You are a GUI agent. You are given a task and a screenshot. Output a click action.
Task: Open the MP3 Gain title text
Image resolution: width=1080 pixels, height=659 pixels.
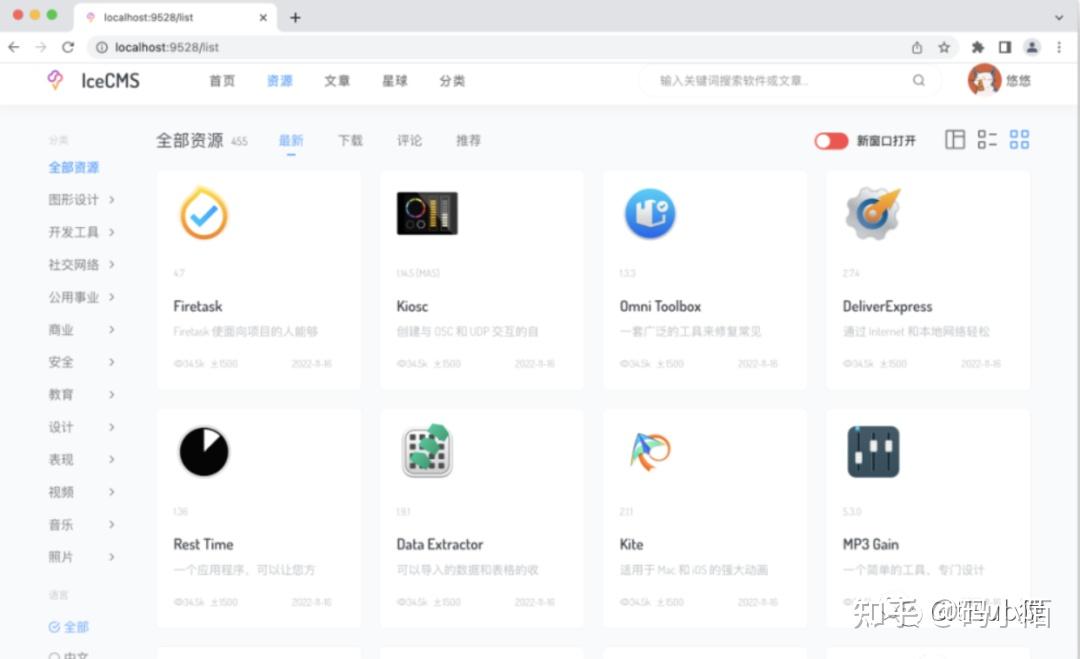871,545
